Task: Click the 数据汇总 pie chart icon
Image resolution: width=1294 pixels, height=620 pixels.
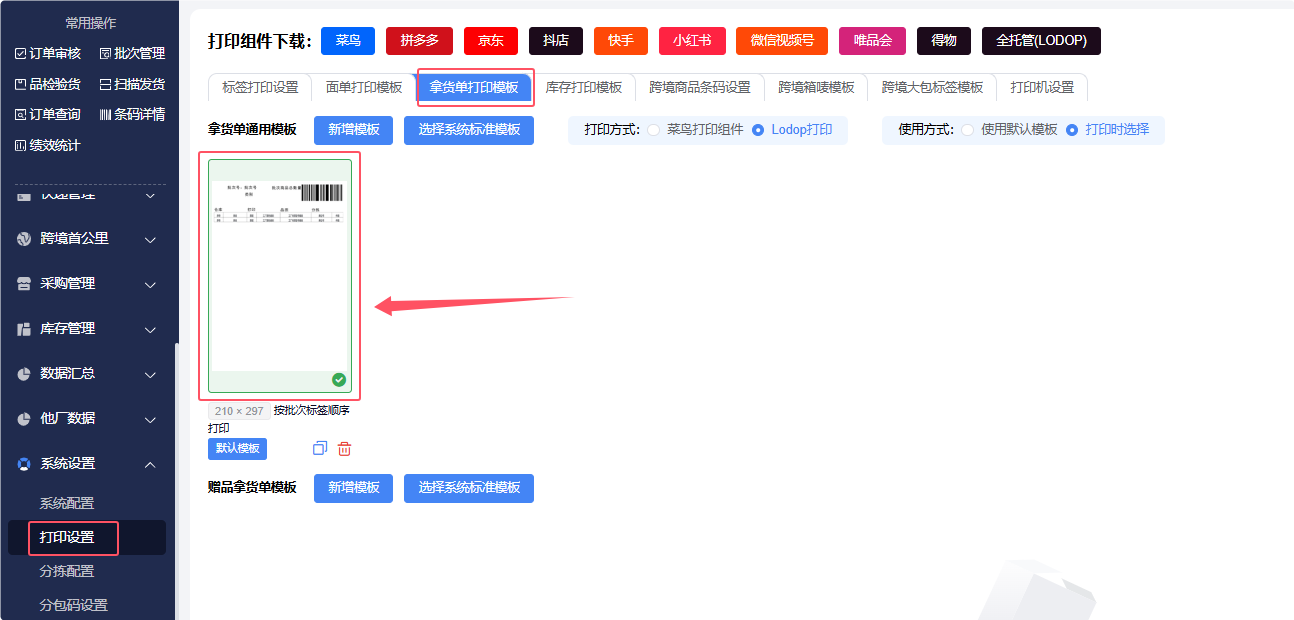Action: (24, 374)
